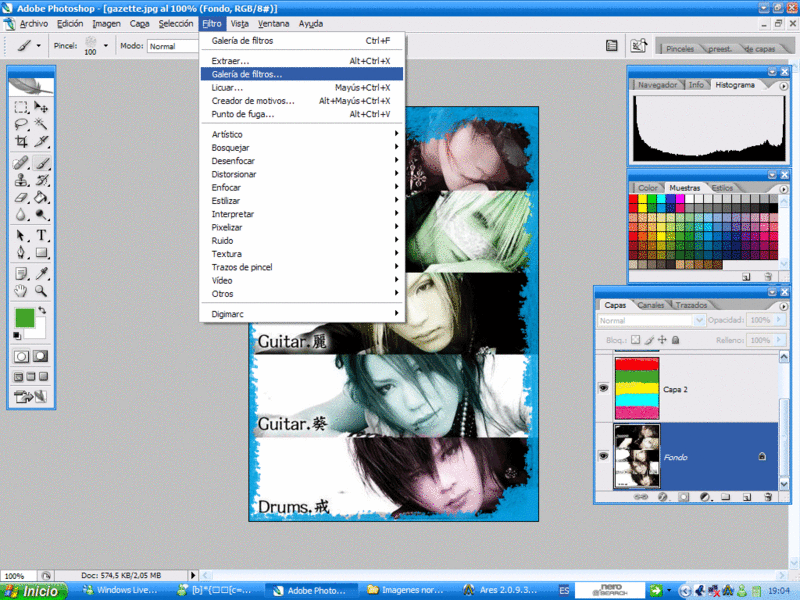Open Adobe Bridge from the options bar
The height and width of the screenshot is (600, 800).
pos(639,45)
